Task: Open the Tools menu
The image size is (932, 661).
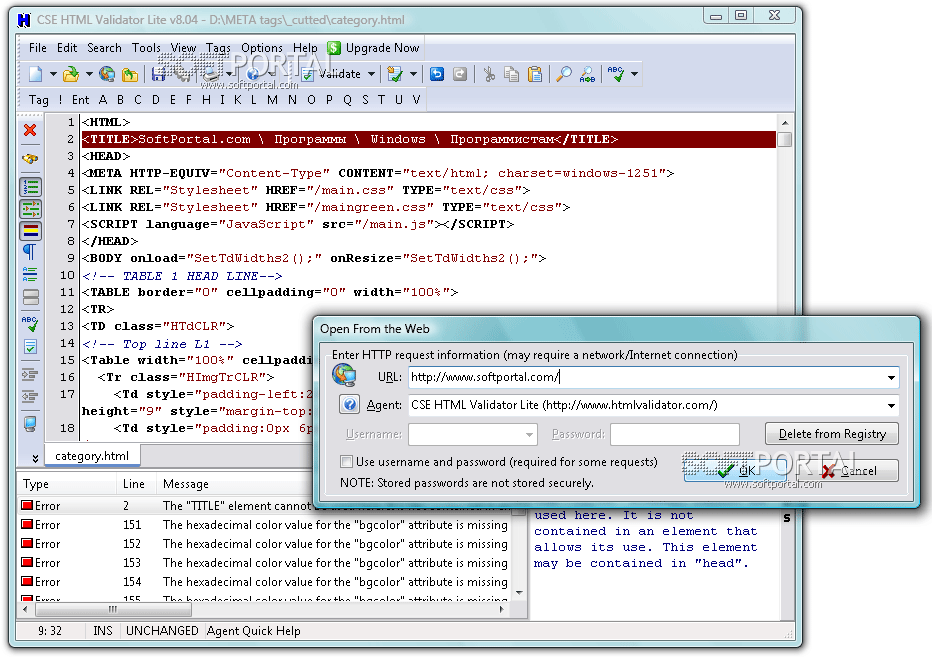Action: pos(146,48)
